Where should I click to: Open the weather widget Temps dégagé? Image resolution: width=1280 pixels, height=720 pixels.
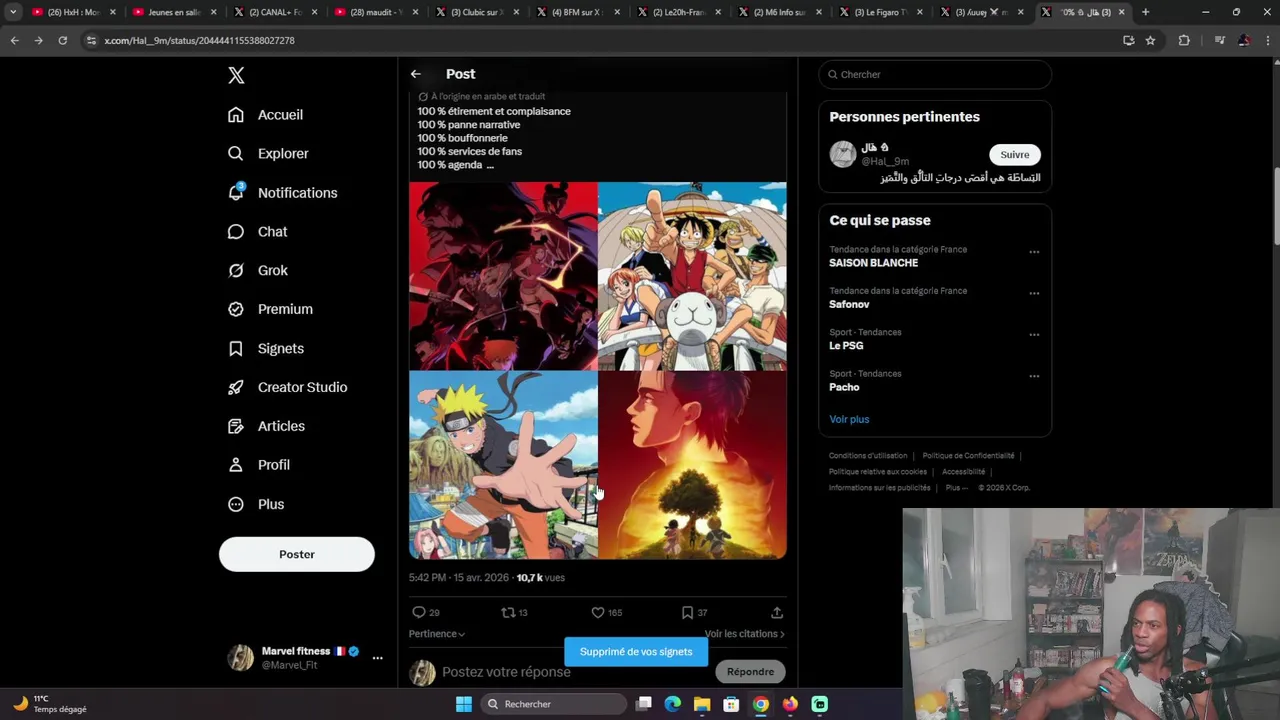[52, 704]
